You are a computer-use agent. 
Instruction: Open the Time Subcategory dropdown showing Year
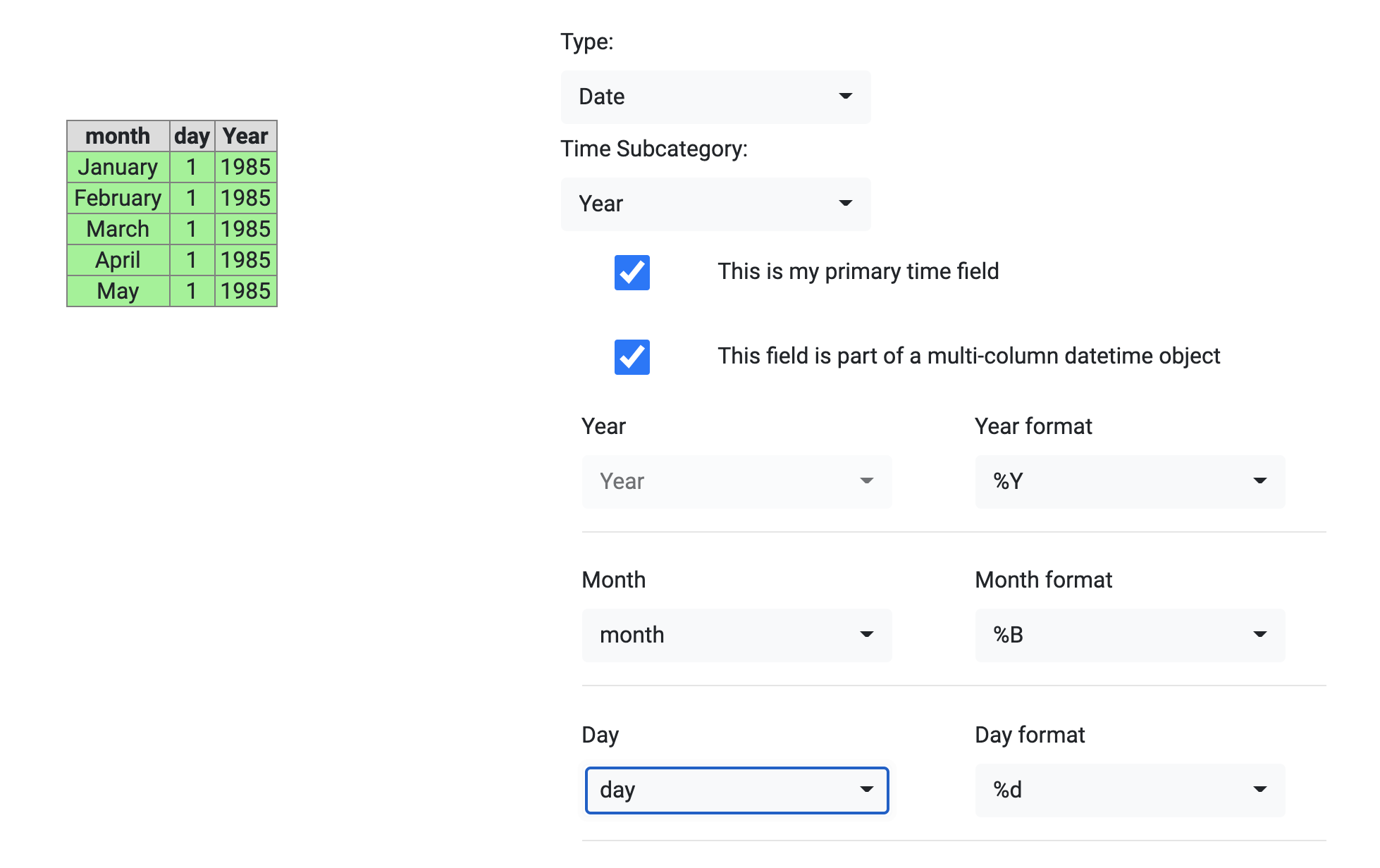tap(715, 204)
